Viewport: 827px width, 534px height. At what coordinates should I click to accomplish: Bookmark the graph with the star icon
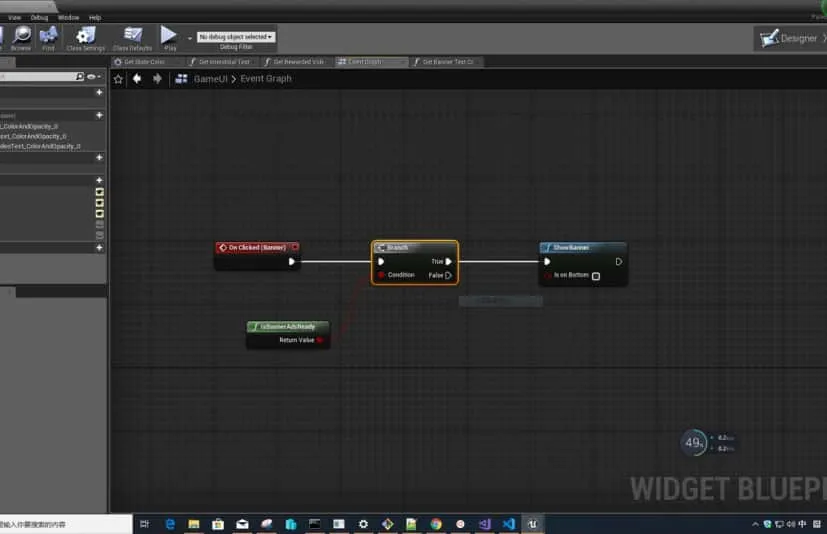(118, 79)
